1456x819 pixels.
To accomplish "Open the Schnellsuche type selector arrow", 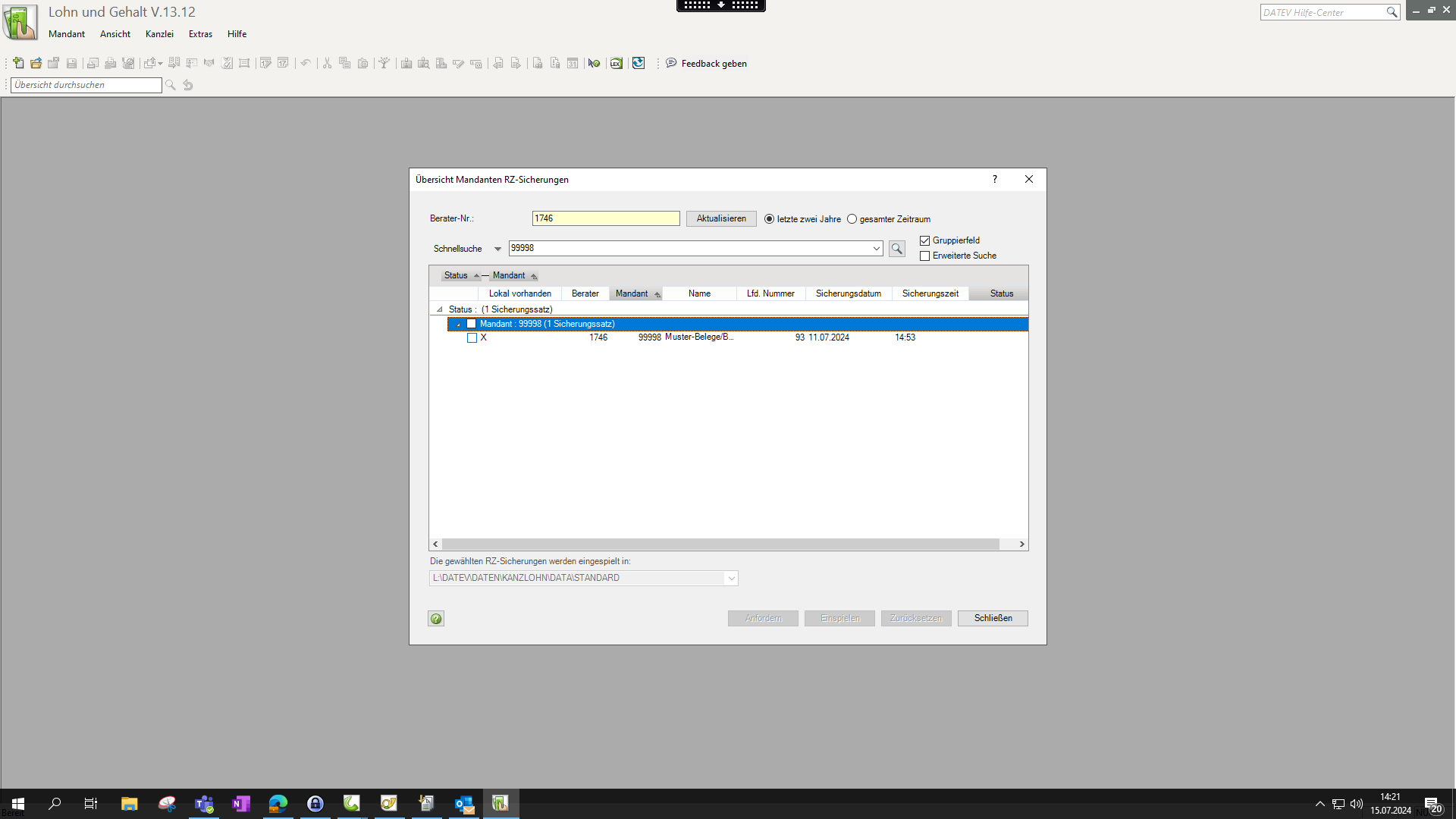I will (x=497, y=249).
